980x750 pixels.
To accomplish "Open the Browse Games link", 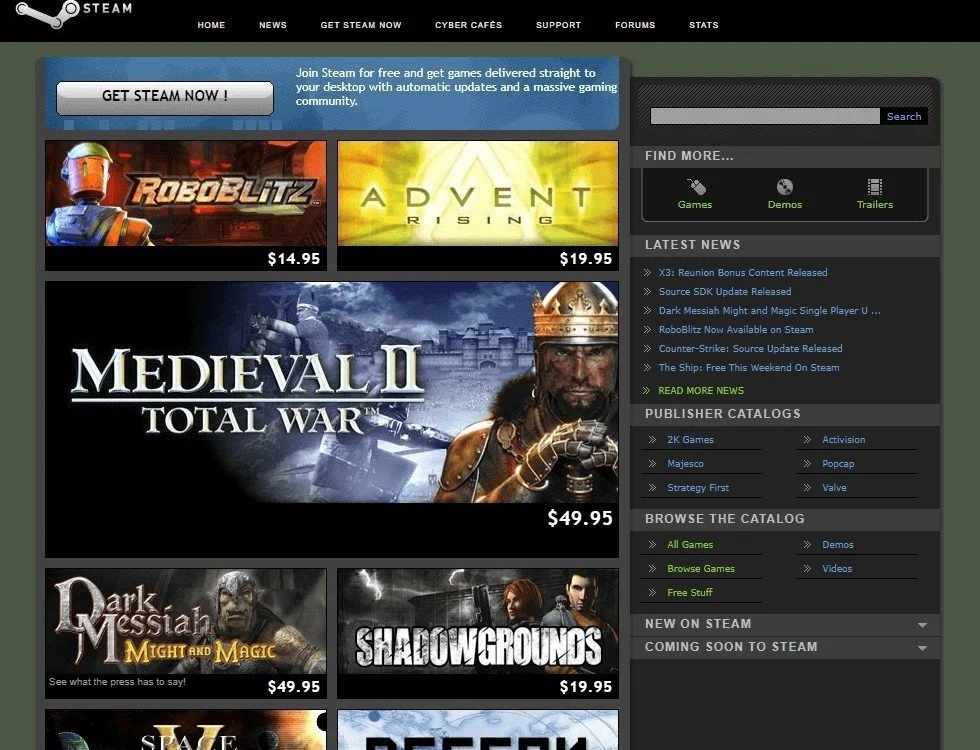I will 701,569.
